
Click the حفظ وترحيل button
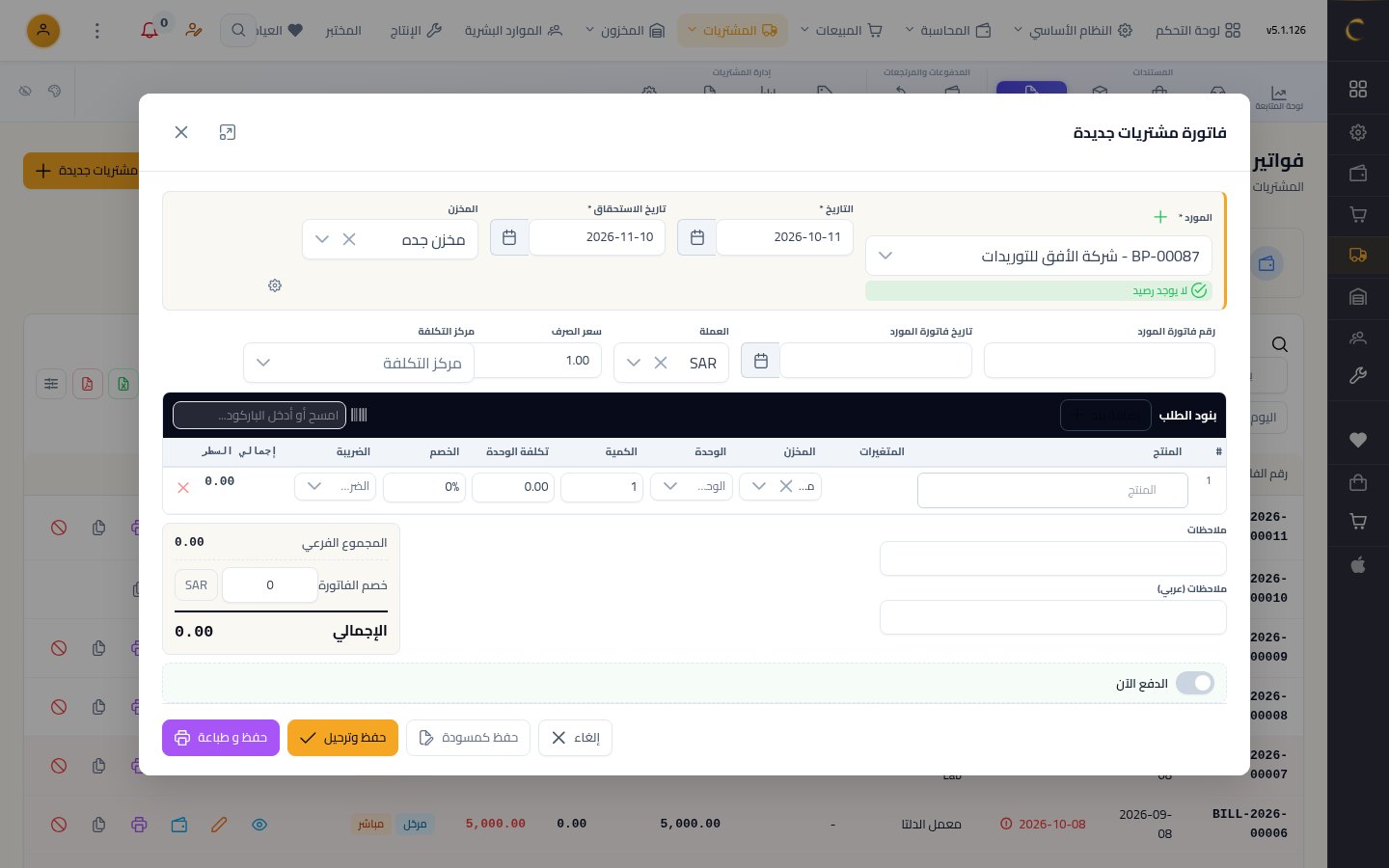(342, 738)
